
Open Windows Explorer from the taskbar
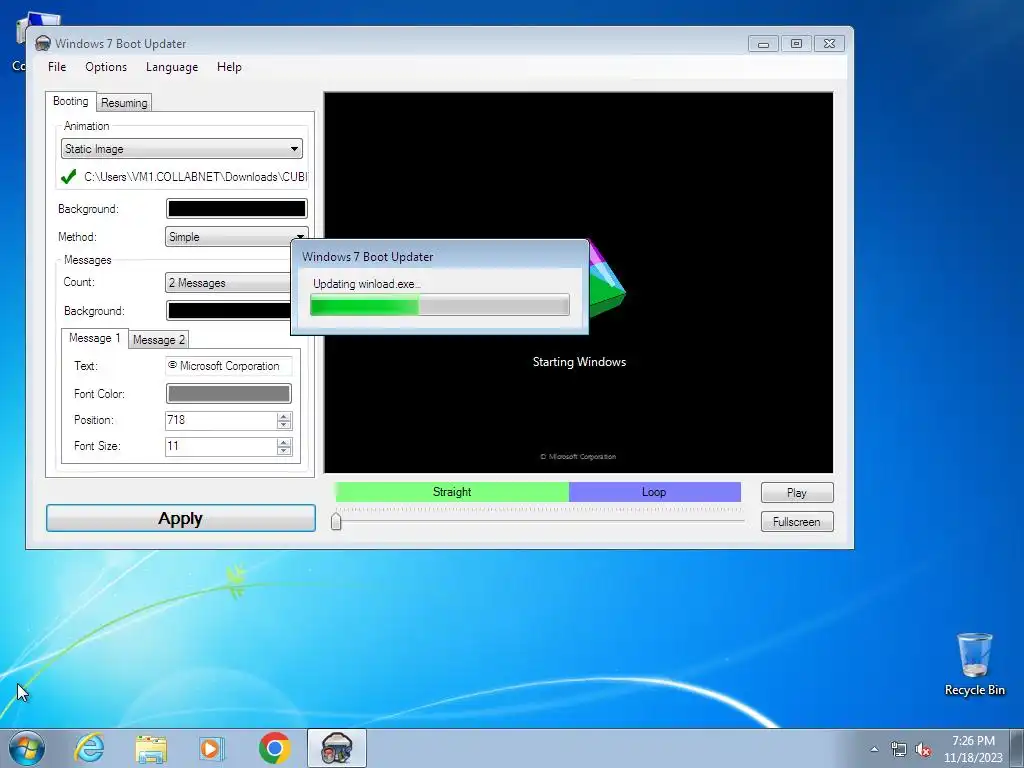point(151,748)
